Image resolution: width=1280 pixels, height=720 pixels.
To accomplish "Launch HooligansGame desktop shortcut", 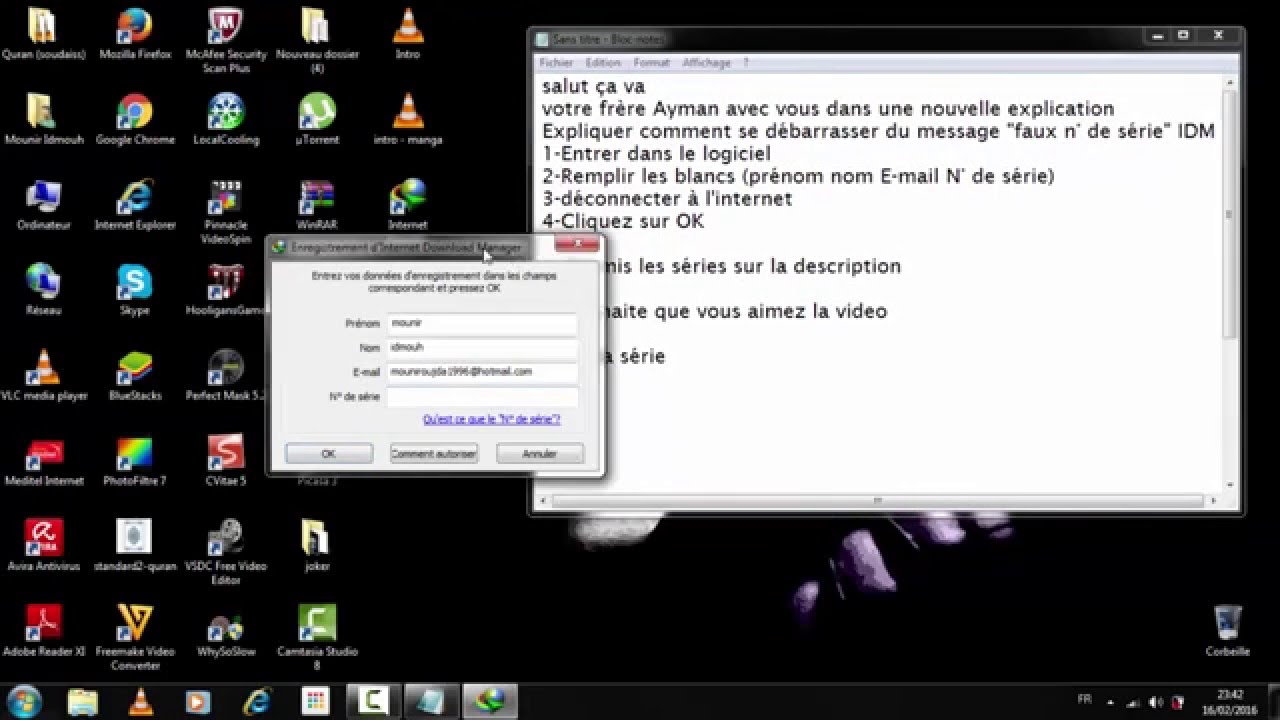I will [x=226, y=289].
